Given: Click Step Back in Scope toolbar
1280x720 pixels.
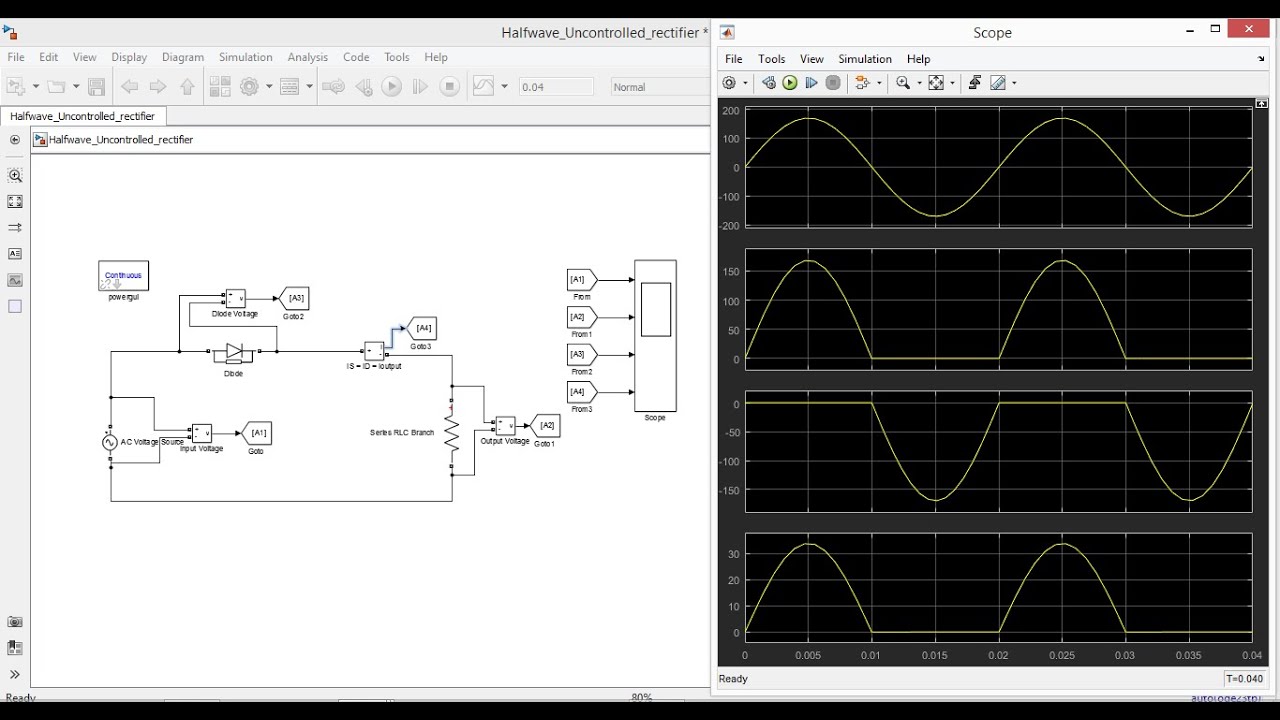Looking at the screenshot, I should pyautogui.click(x=768, y=83).
